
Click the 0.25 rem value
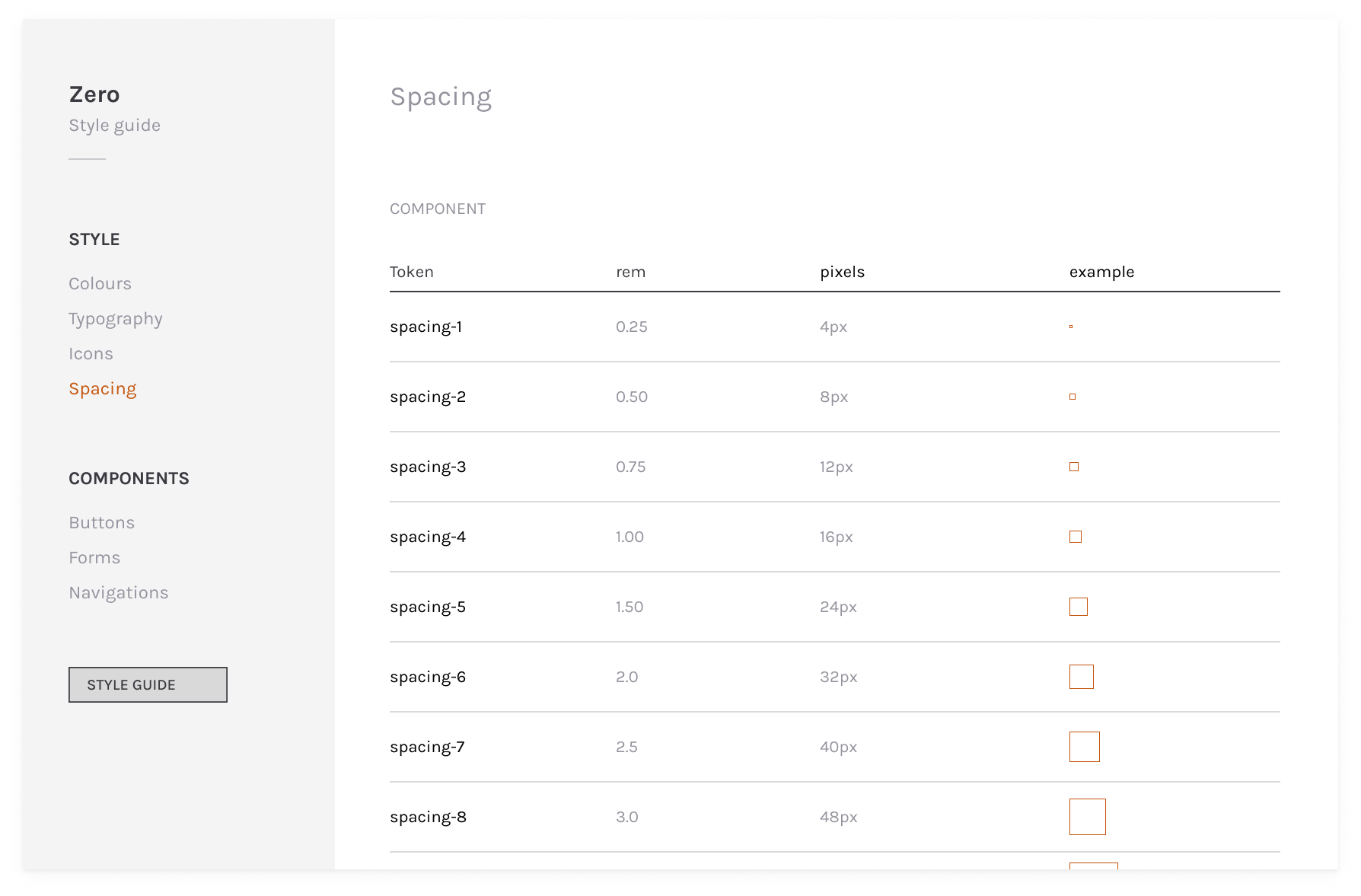632,327
